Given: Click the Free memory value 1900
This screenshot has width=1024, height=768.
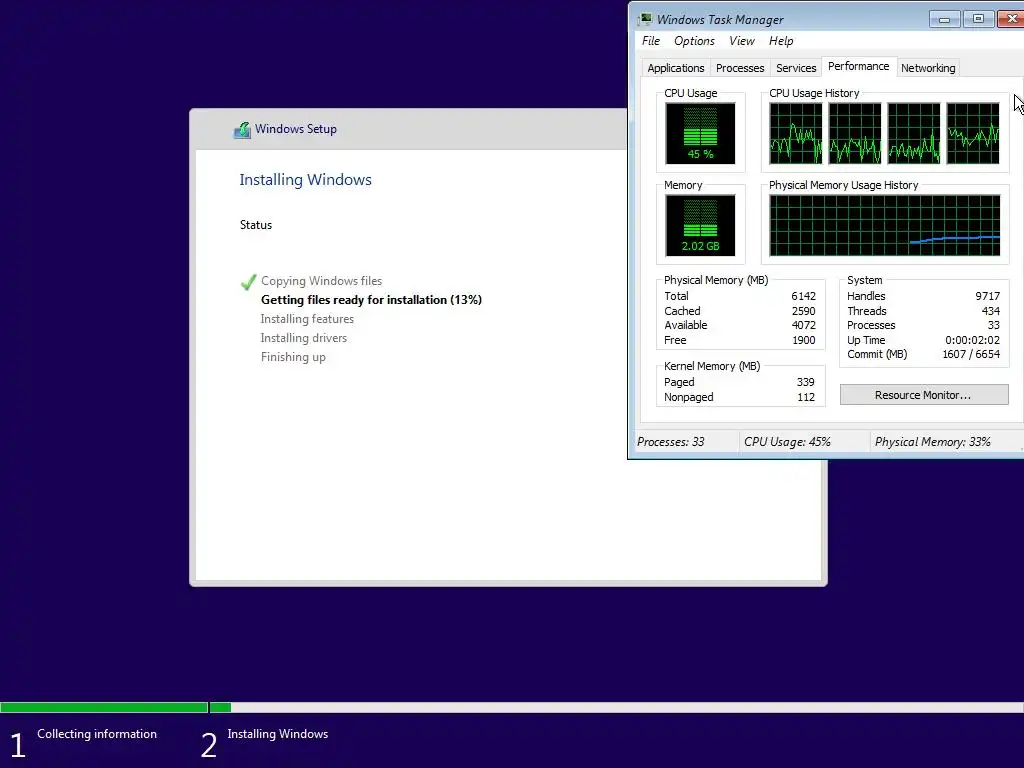Looking at the screenshot, I should [x=803, y=340].
